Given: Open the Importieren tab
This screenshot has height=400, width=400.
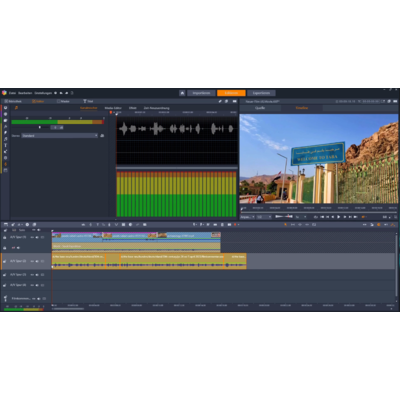Looking at the screenshot, I should coord(201,93).
